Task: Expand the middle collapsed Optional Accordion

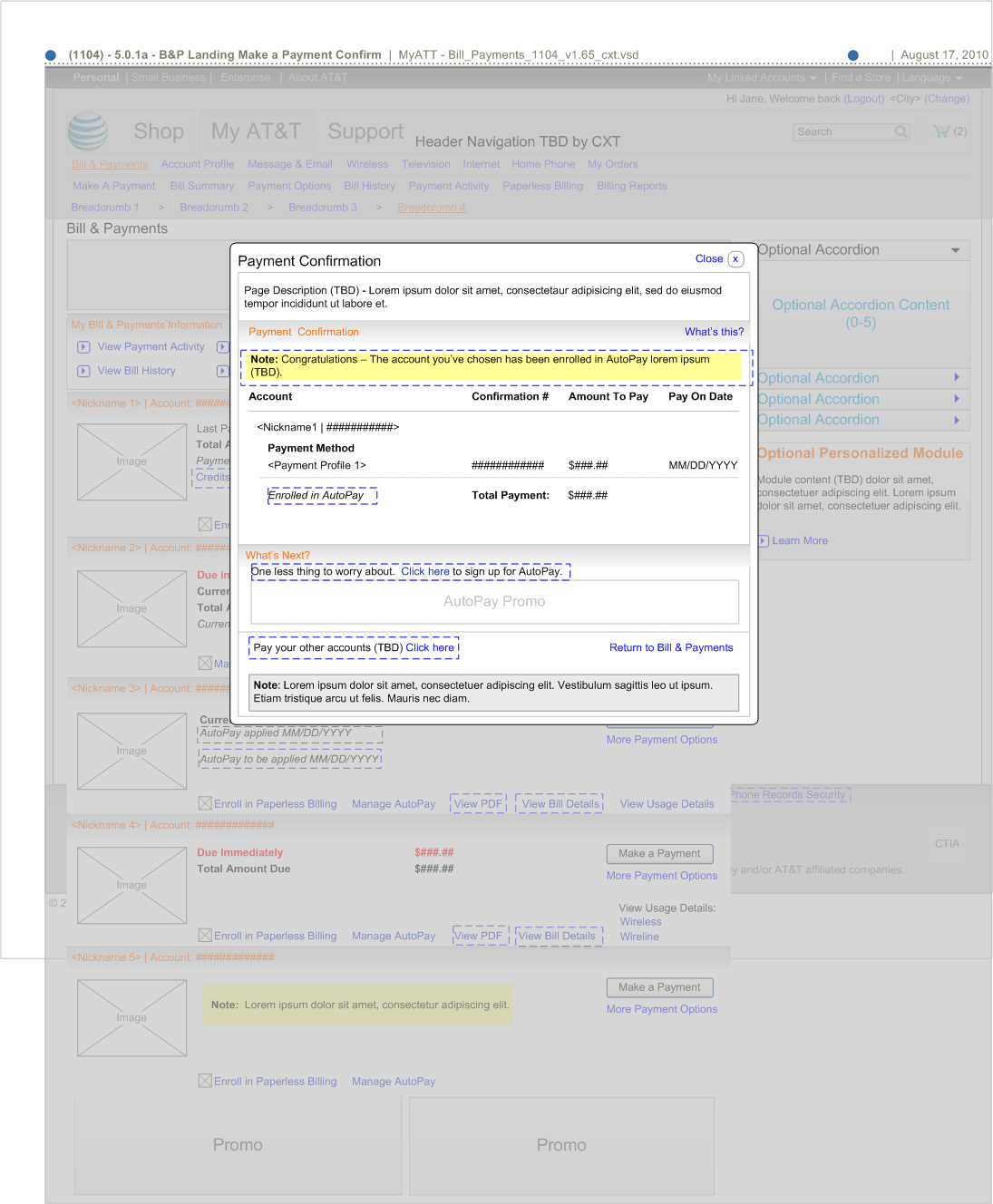Action: [x=956, y=398]
